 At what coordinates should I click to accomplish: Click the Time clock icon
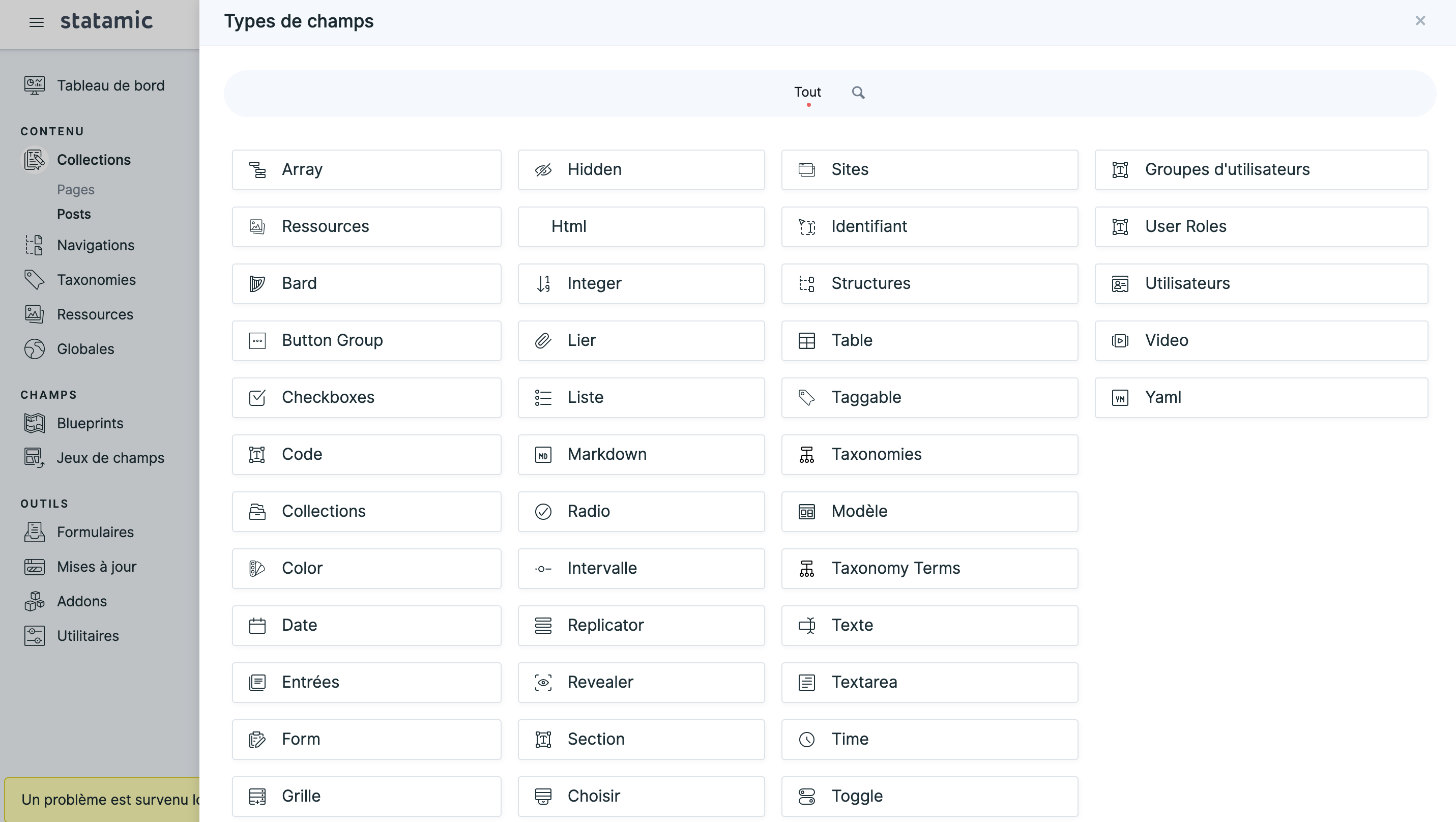pyautogui.click(x=806, y=740)
